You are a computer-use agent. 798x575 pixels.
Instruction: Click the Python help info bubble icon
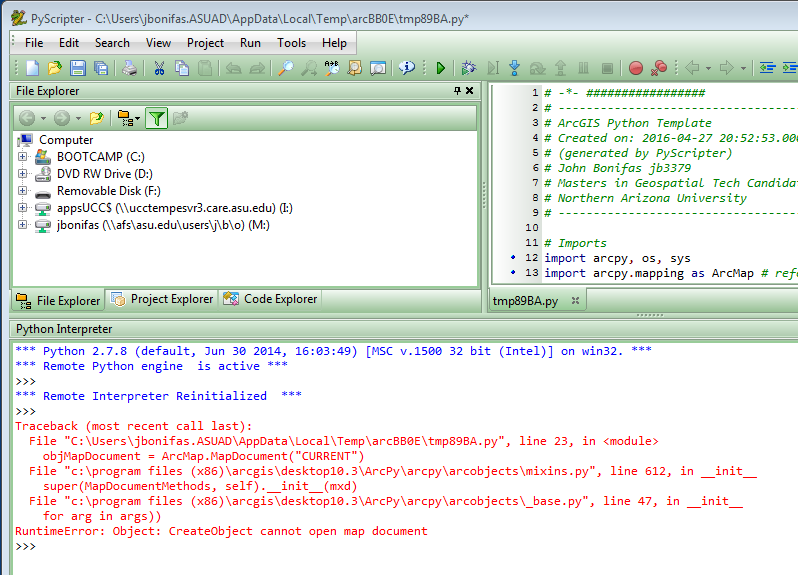(407, 68)
